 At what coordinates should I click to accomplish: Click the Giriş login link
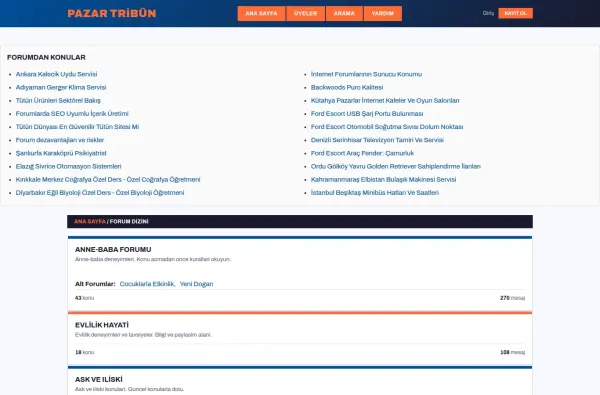[488, 13]
